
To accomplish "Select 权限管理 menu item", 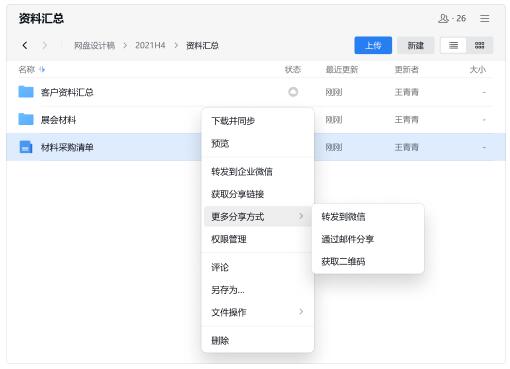I will (258, 239).
